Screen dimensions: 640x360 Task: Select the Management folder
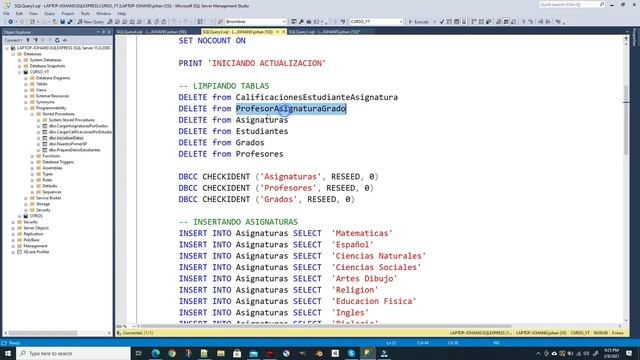click(35, 246)
